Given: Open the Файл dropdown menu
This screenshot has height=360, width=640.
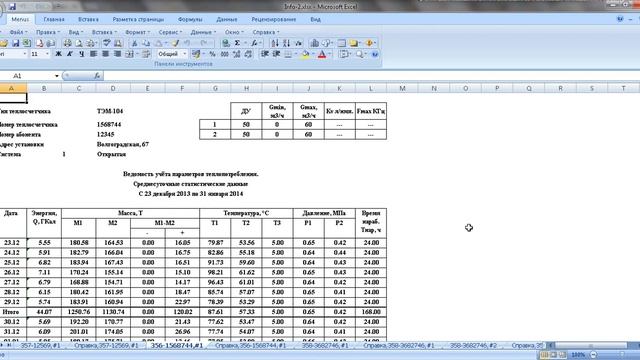Looking at the screenshot, I should click(x=18, y=32).
